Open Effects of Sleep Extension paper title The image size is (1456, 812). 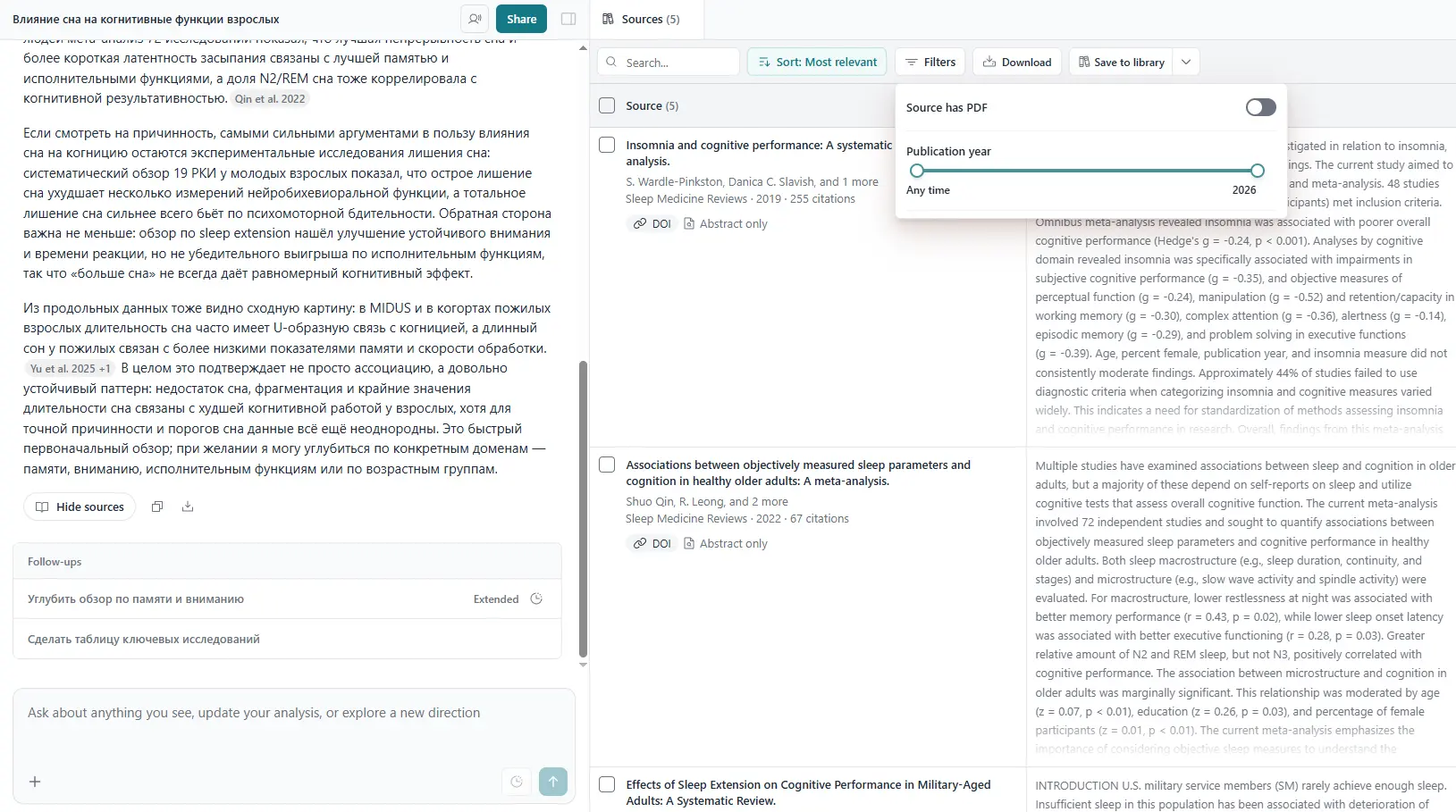pyautogui.click(x=808, y=792)
